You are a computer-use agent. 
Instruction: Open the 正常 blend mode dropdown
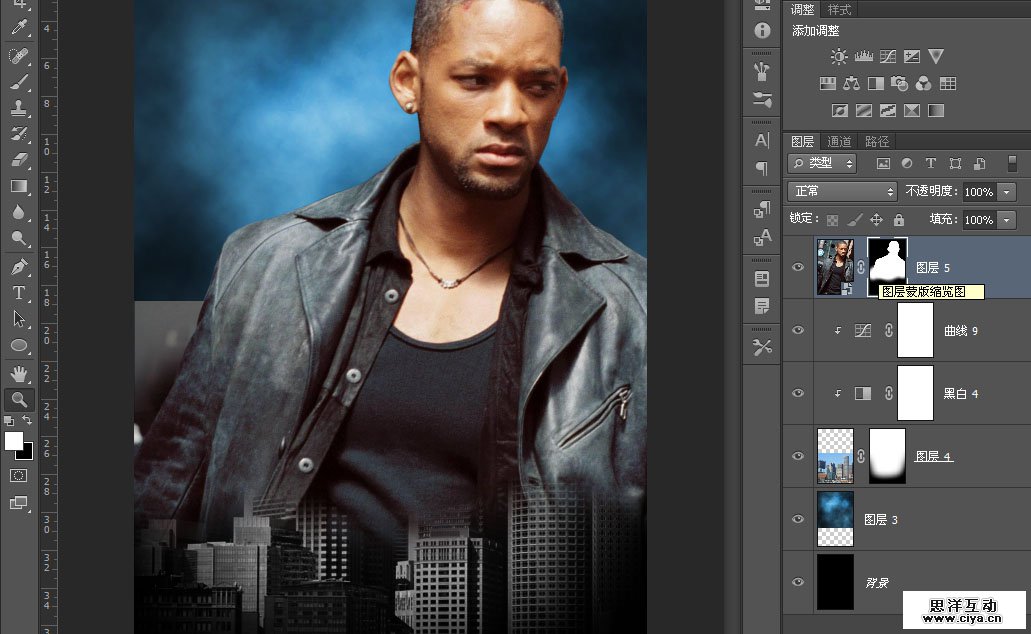(842, 191)
